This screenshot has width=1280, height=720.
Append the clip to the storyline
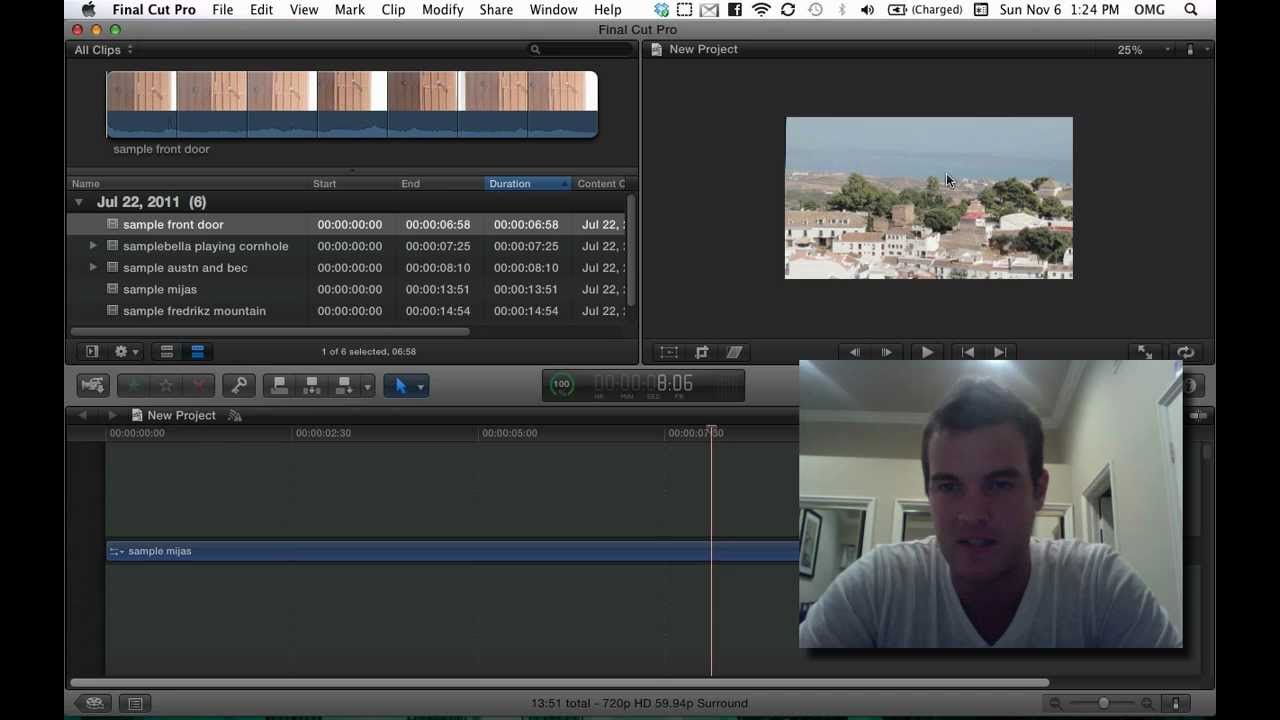(x=344, y=385)
